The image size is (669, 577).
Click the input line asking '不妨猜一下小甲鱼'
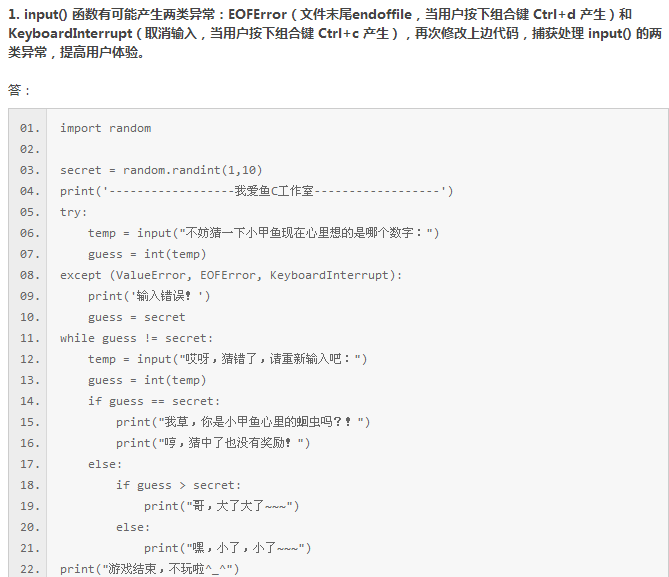[x=263, y=233]
